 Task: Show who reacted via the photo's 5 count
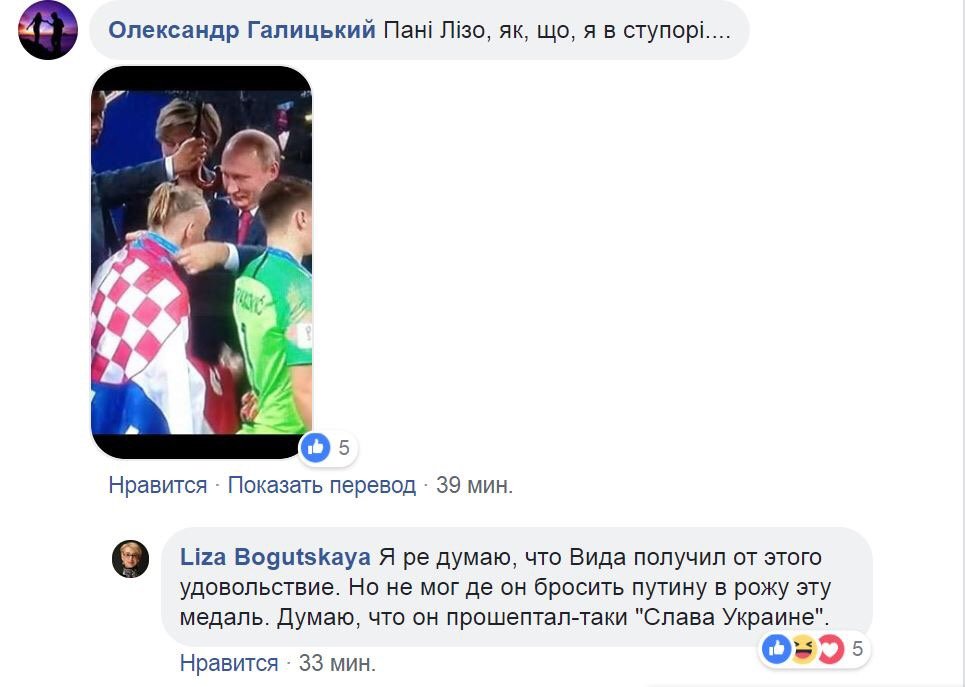pos(344,448)
